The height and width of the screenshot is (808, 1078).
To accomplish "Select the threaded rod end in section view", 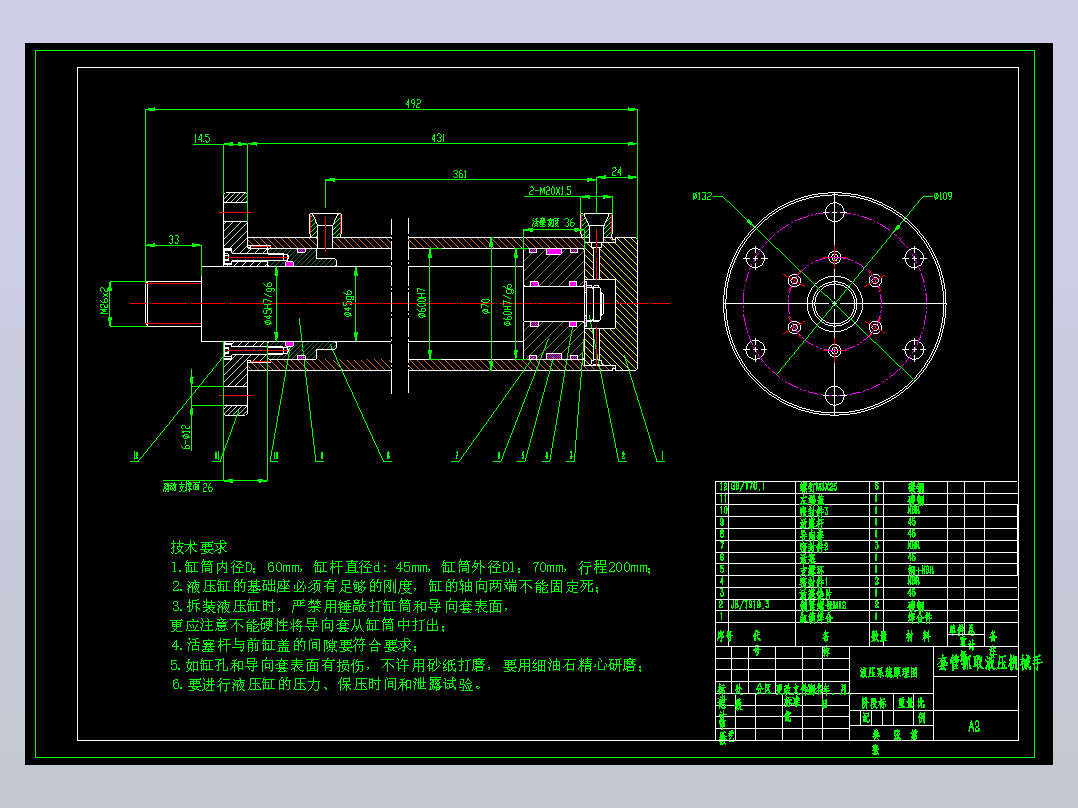I will coord(173,303).
